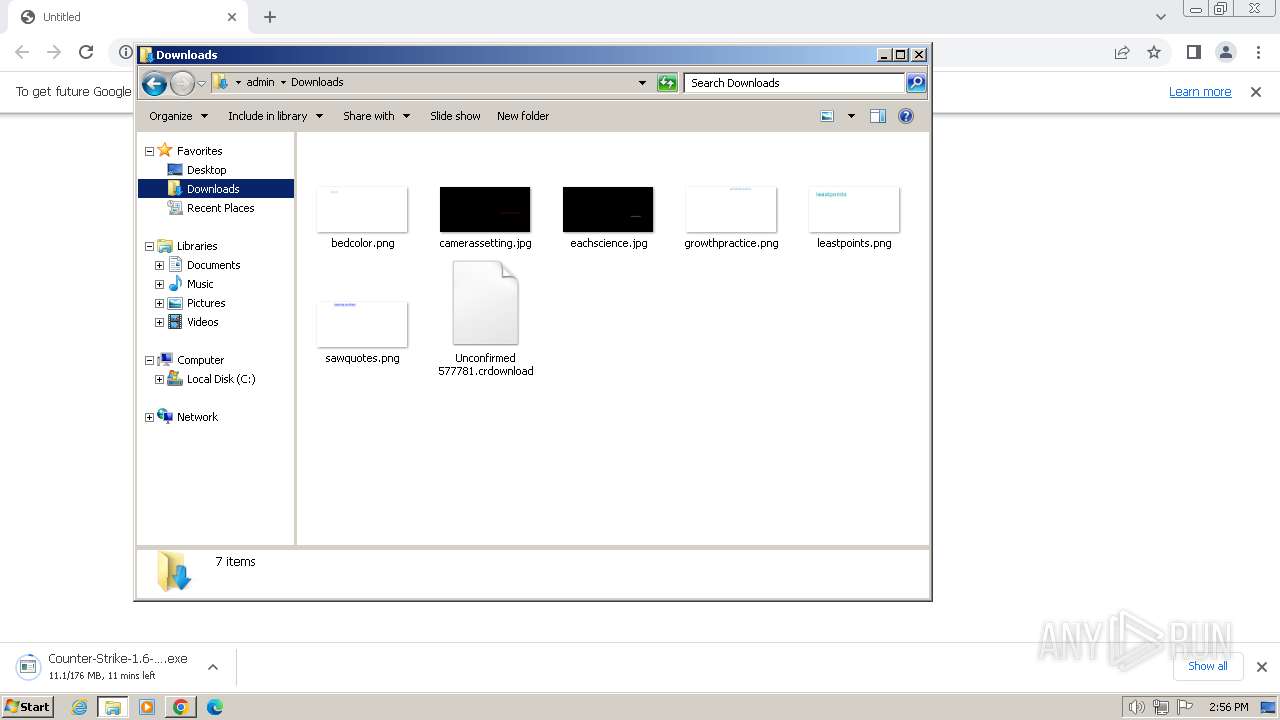Click the Learn more link
1280x720 pixels.
click(1200, 92)
